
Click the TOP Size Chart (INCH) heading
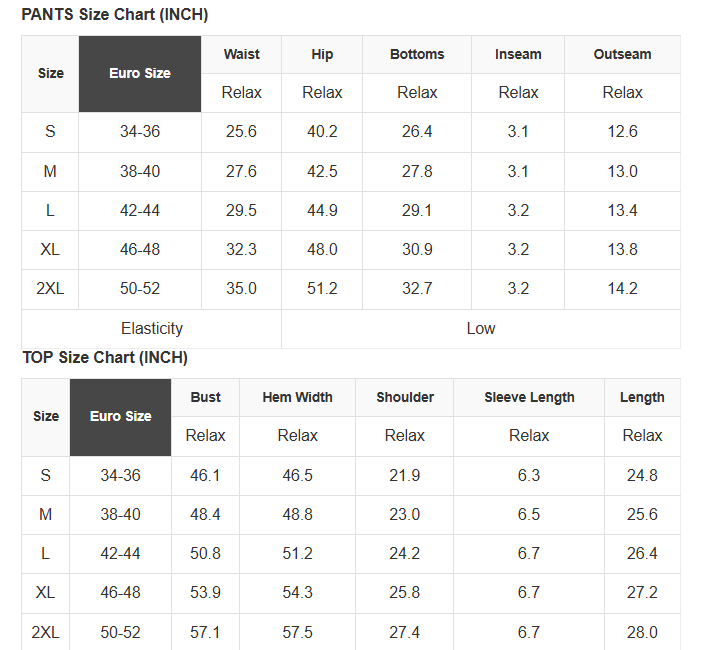click(104, 358)
